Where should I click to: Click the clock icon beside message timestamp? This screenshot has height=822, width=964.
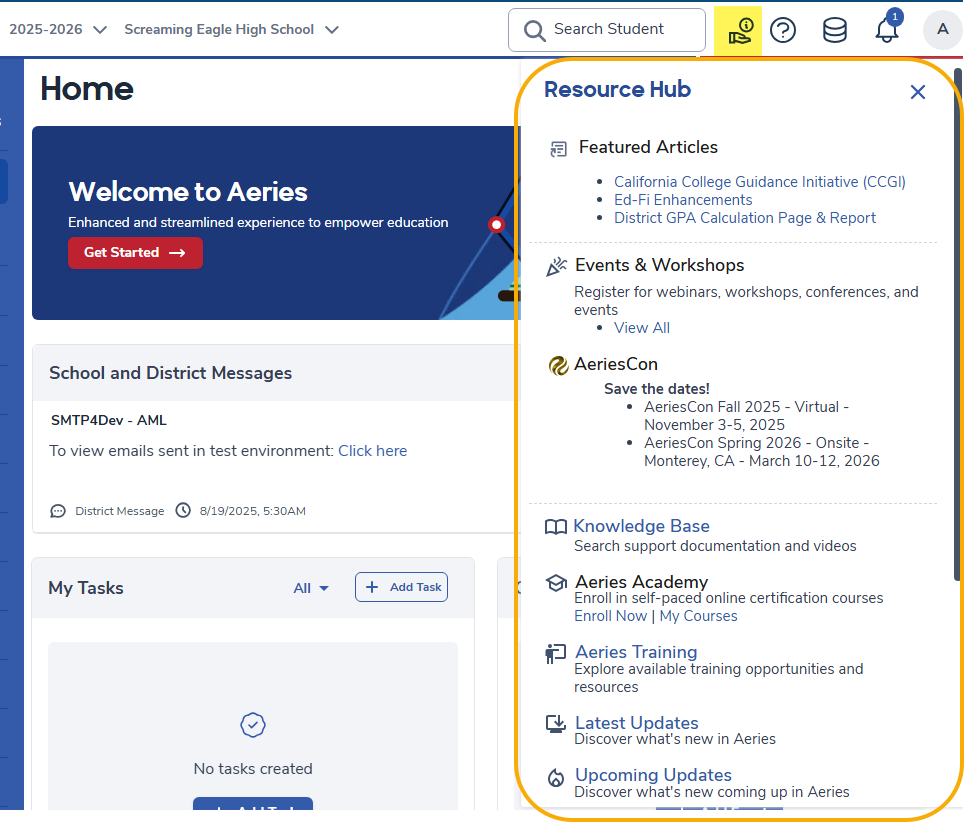(x=183, y=510)
